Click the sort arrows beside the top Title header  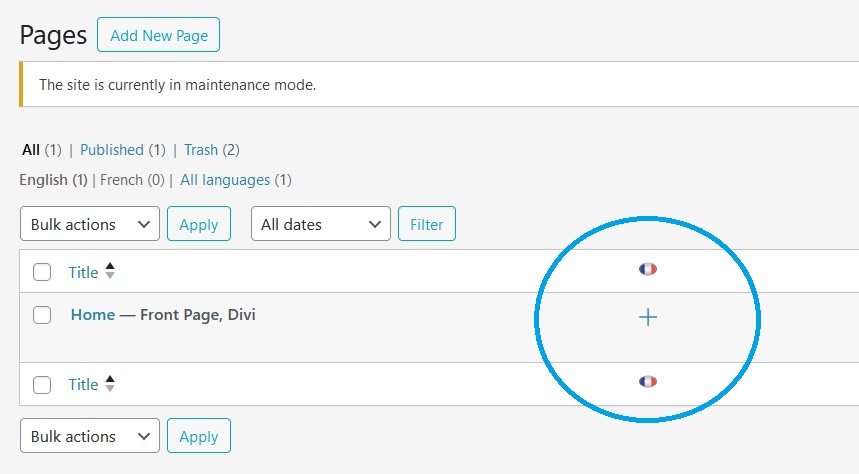pos(110,271)
